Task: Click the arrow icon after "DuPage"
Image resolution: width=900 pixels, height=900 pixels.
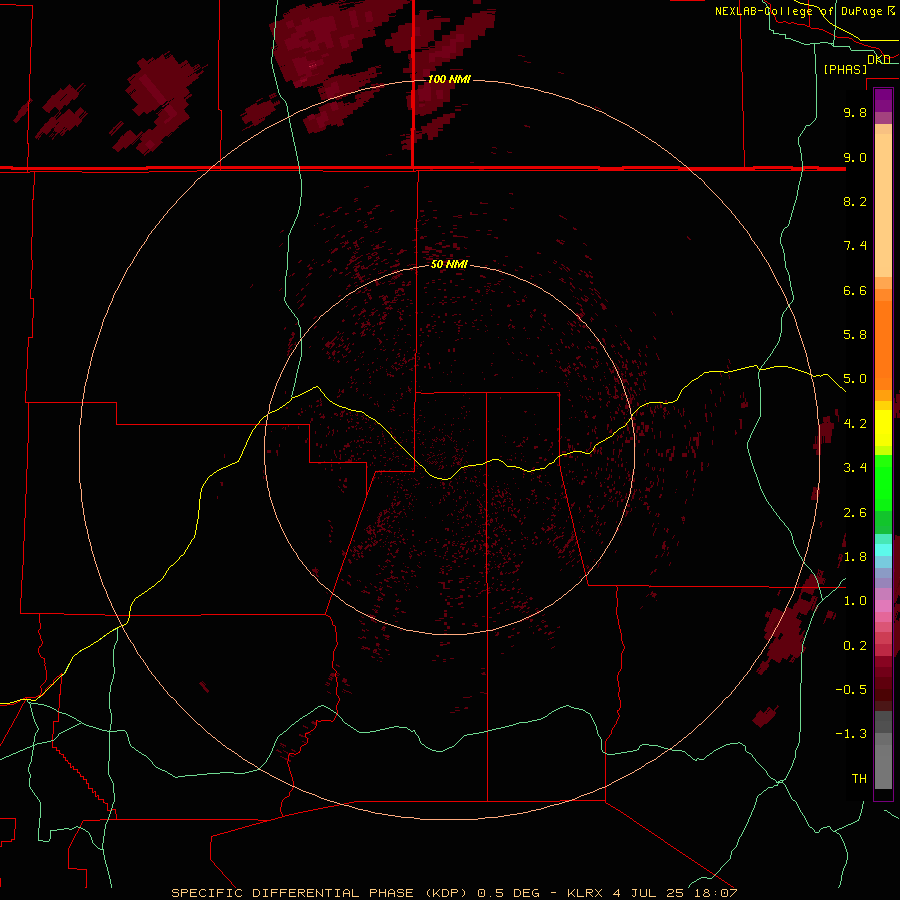Action: [x=890, y=11]
